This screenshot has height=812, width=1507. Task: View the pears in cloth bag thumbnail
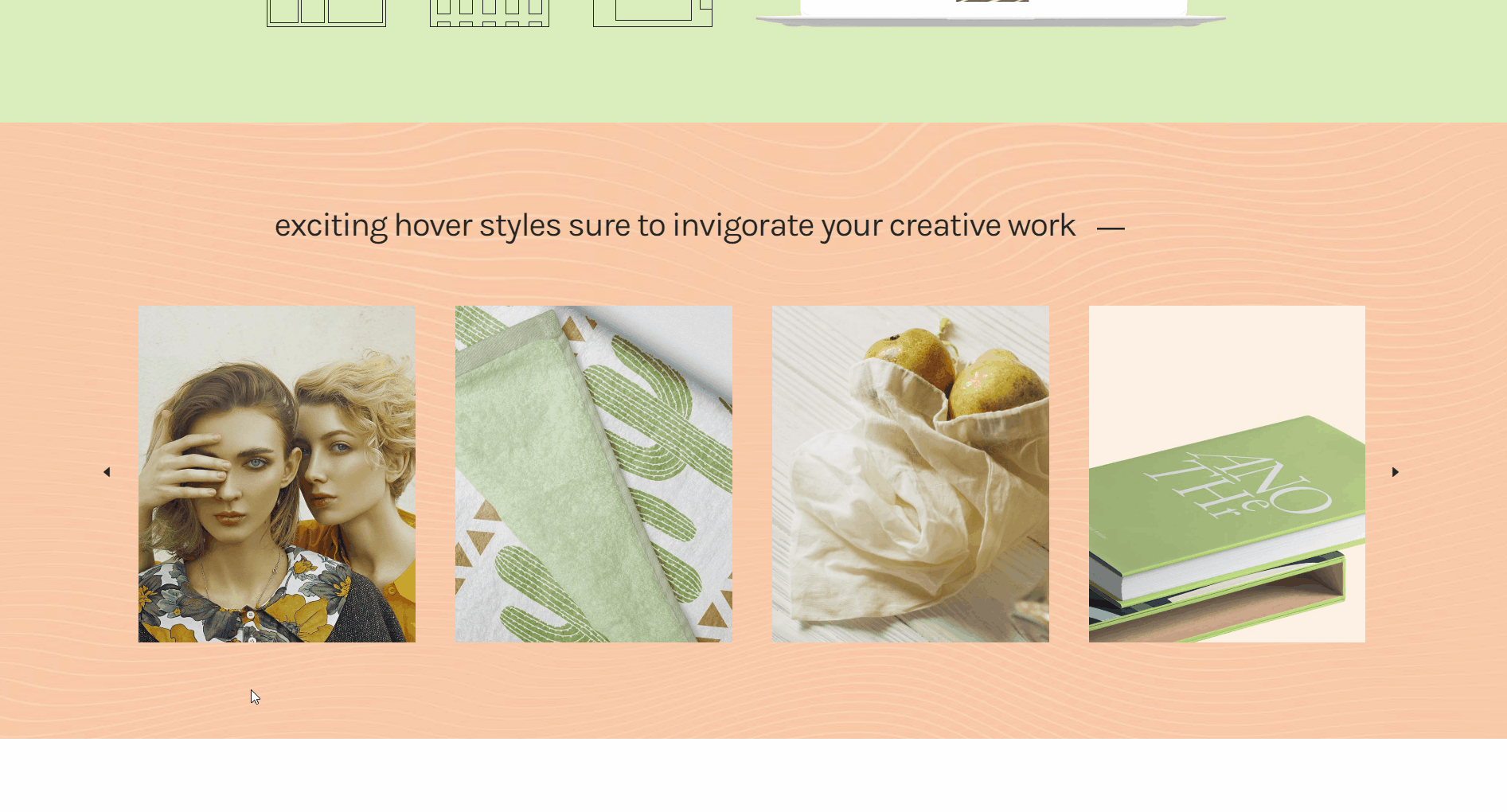[x=911, y=474]
